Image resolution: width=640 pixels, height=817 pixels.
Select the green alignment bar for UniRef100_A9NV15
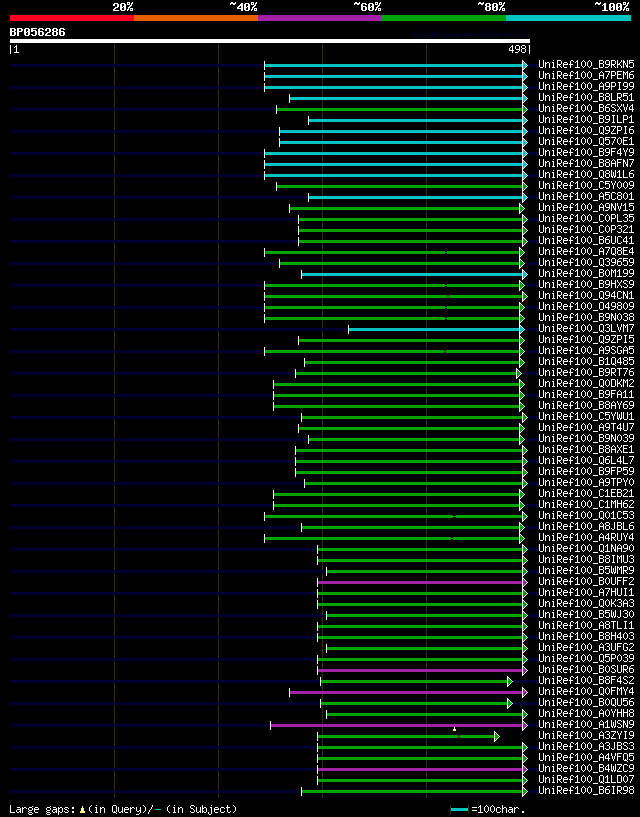pyautogui.click(x=407, y=208)
